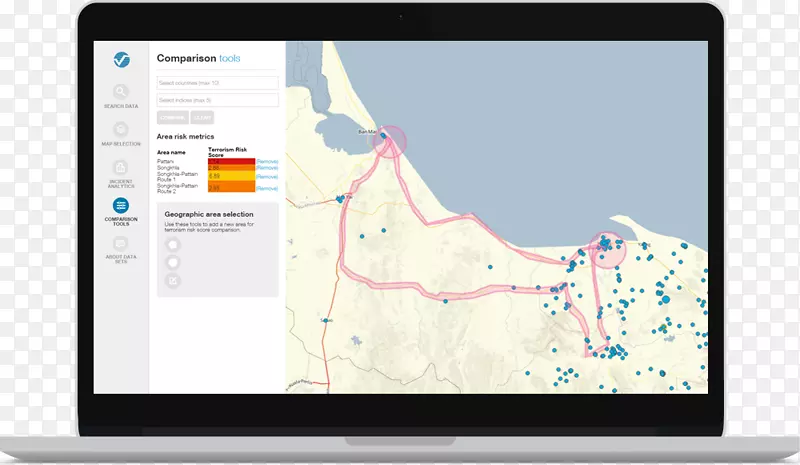Select the Comparison Tools icon
The height and width of the screenshot is (465, 800).
121,205
